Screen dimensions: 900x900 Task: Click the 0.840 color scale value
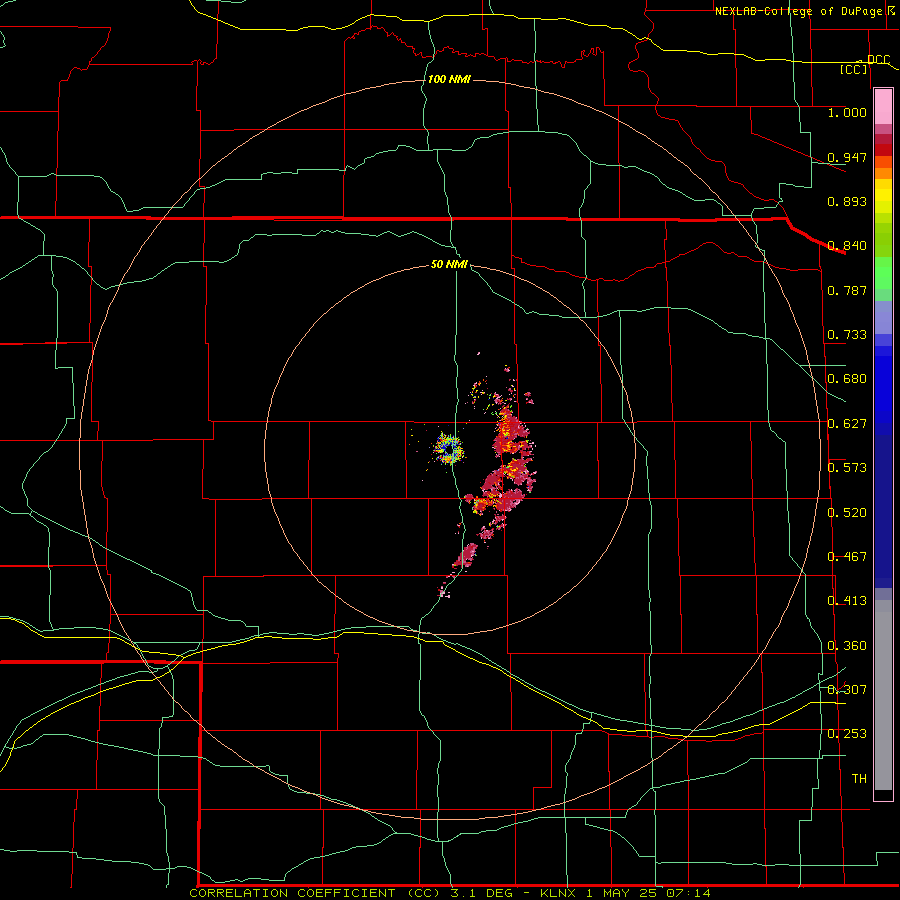click(847, 246)
